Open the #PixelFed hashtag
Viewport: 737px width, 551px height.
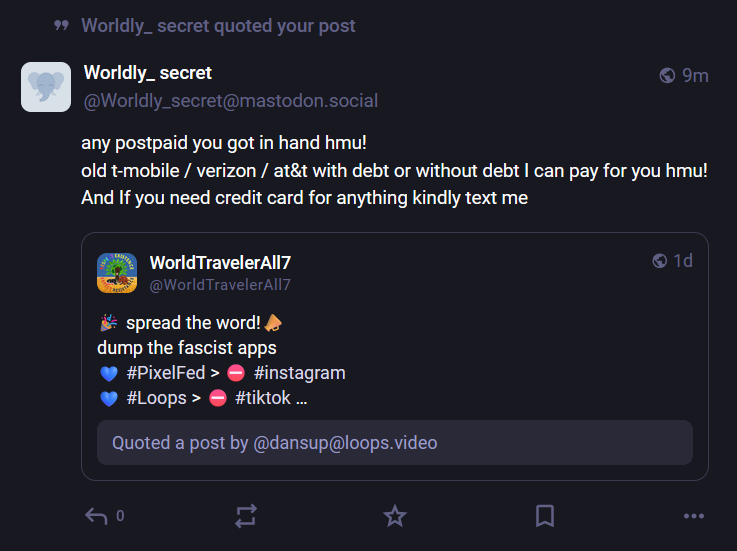166,373
